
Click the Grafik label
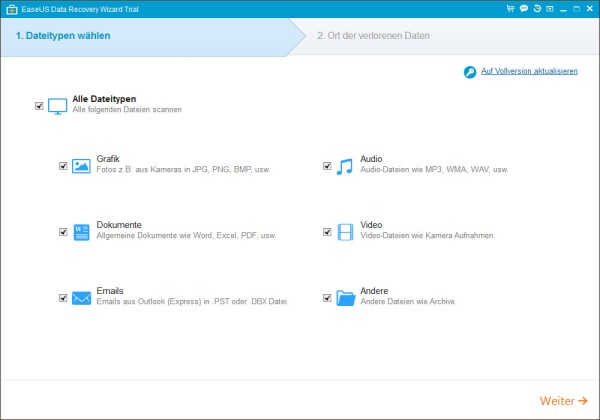click(108, 158)
